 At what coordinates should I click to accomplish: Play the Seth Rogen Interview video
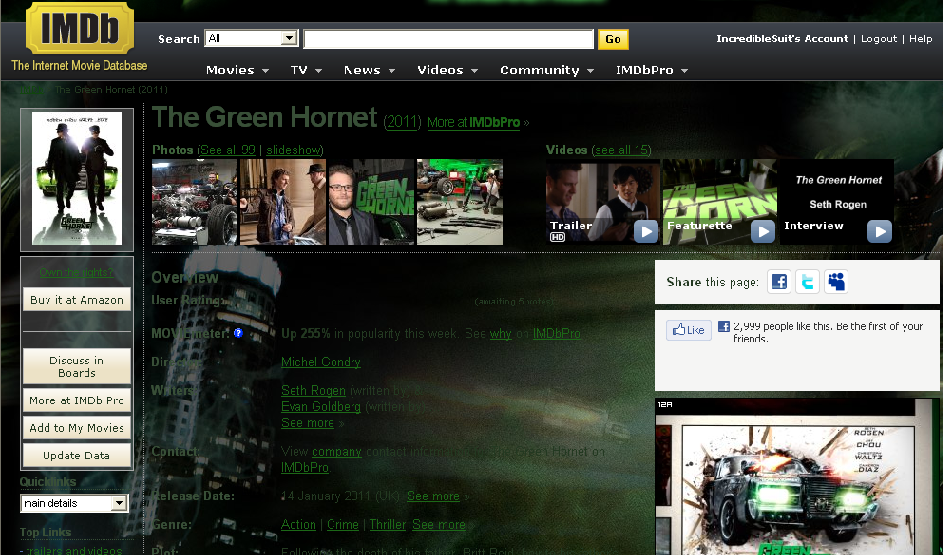point(837,202)
